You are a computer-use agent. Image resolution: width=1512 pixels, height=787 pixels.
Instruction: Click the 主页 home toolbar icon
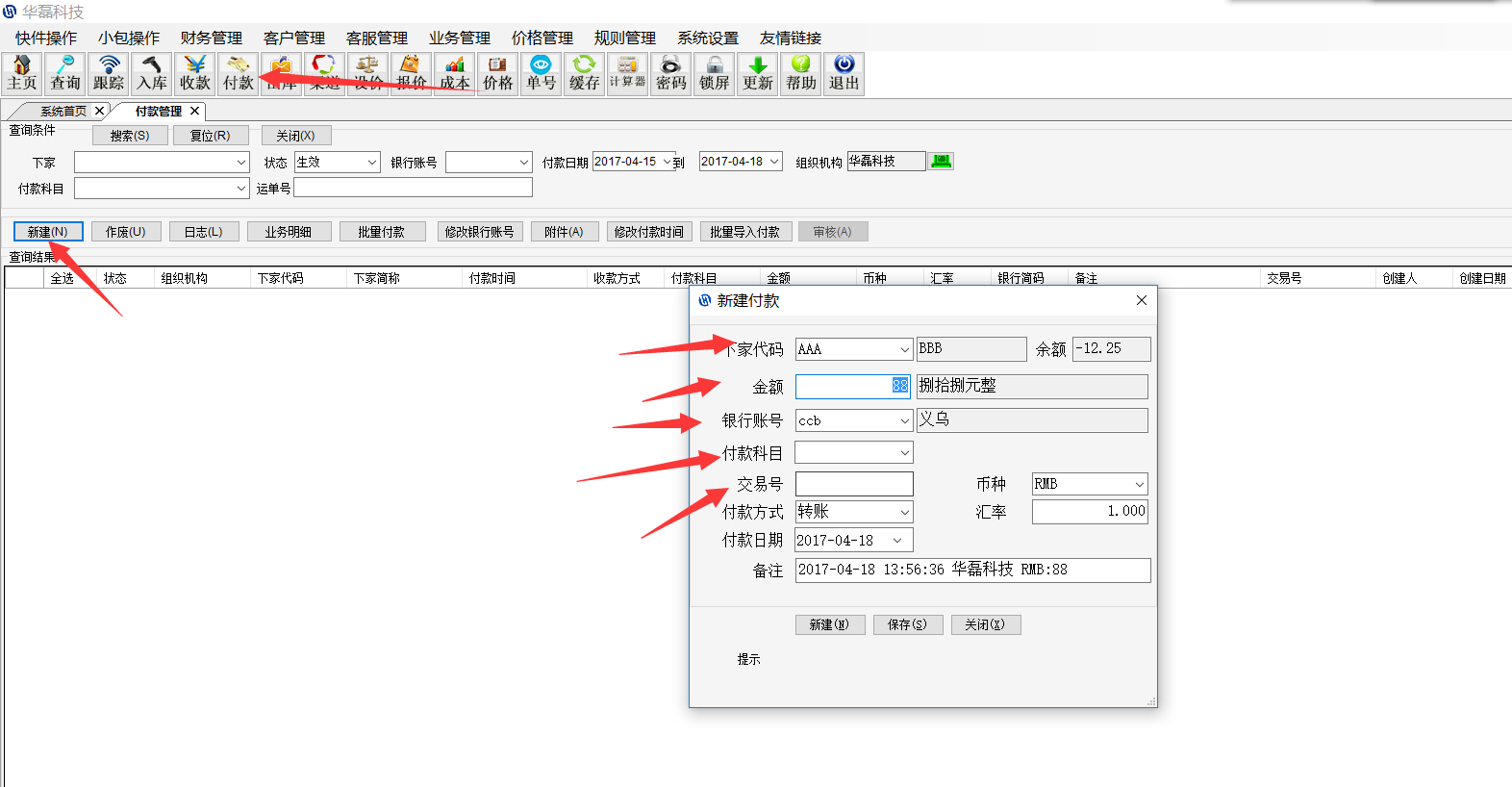click(x=21, y=73)
